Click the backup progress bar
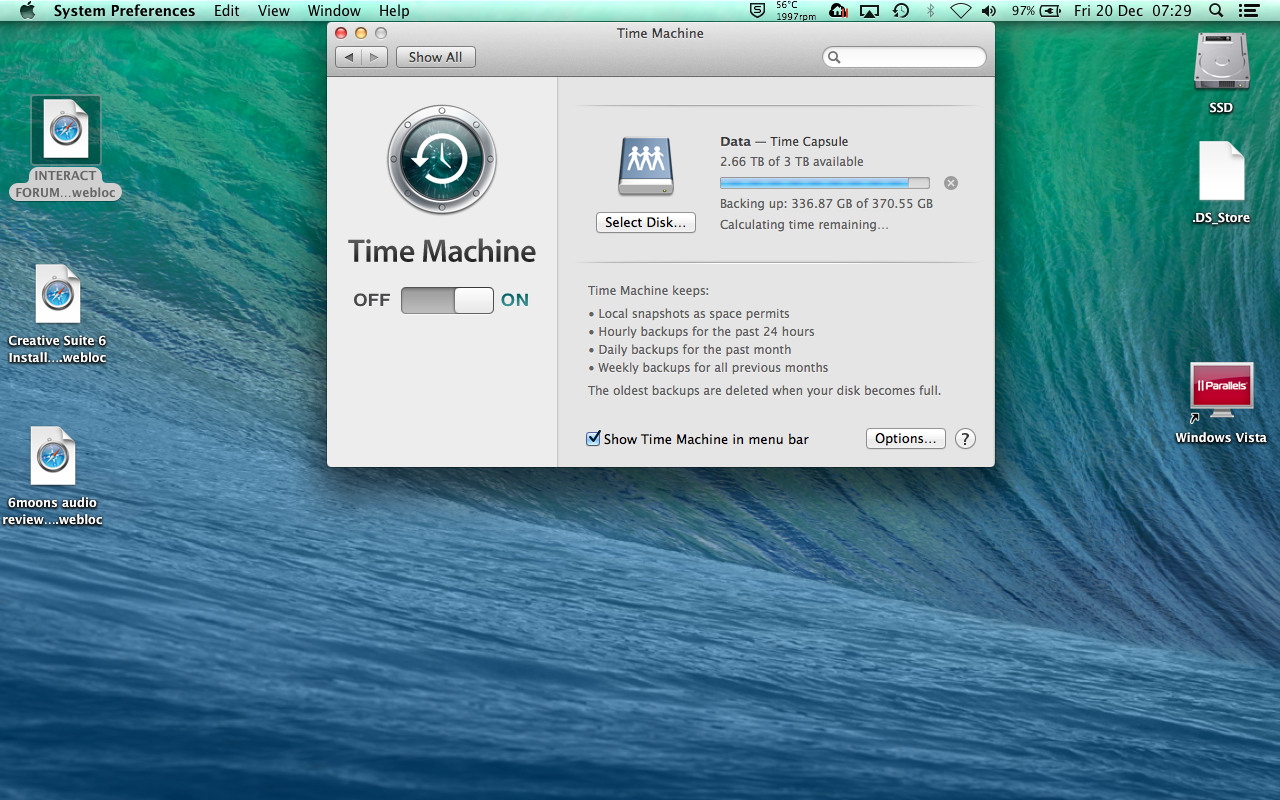The height and width of the screenshot is (800, 1280). [824, 182]
